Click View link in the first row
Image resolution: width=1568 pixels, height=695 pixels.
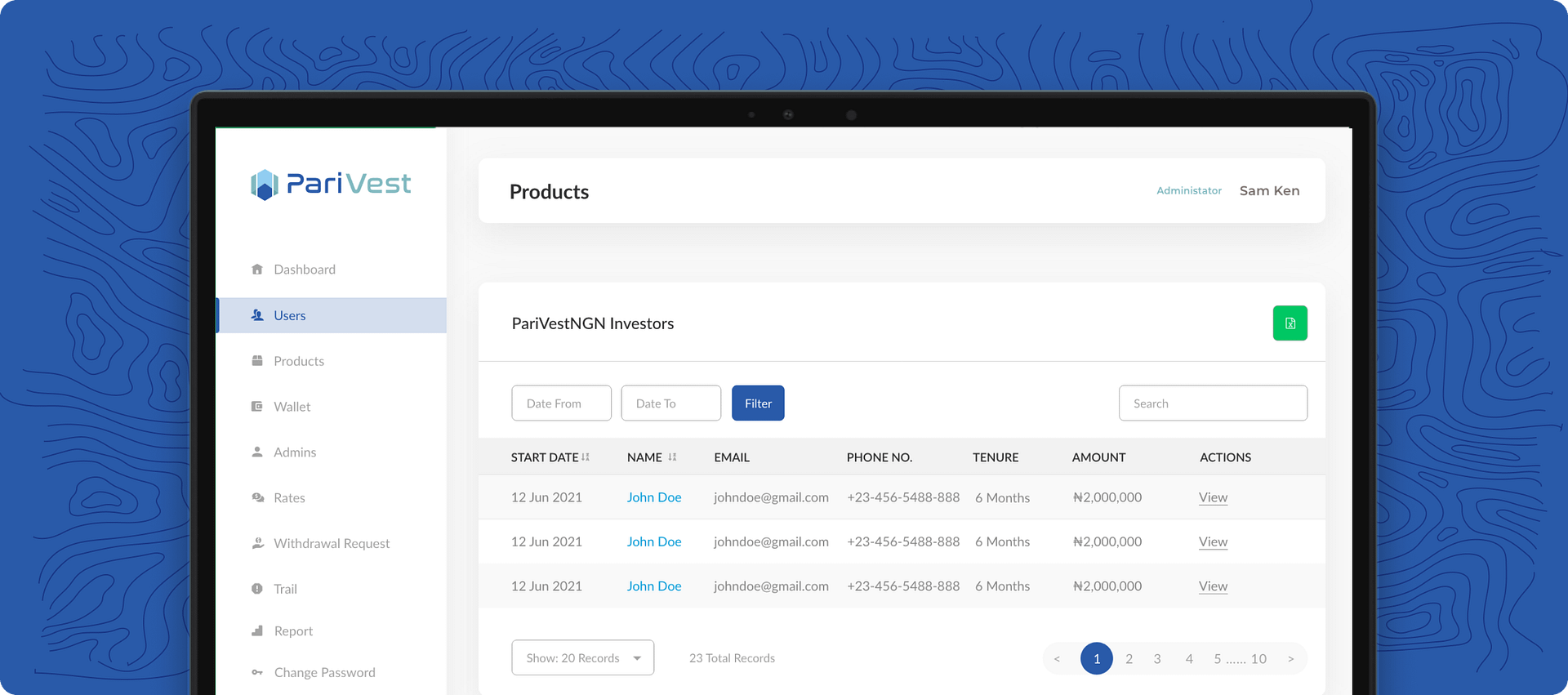(1213, 497)
